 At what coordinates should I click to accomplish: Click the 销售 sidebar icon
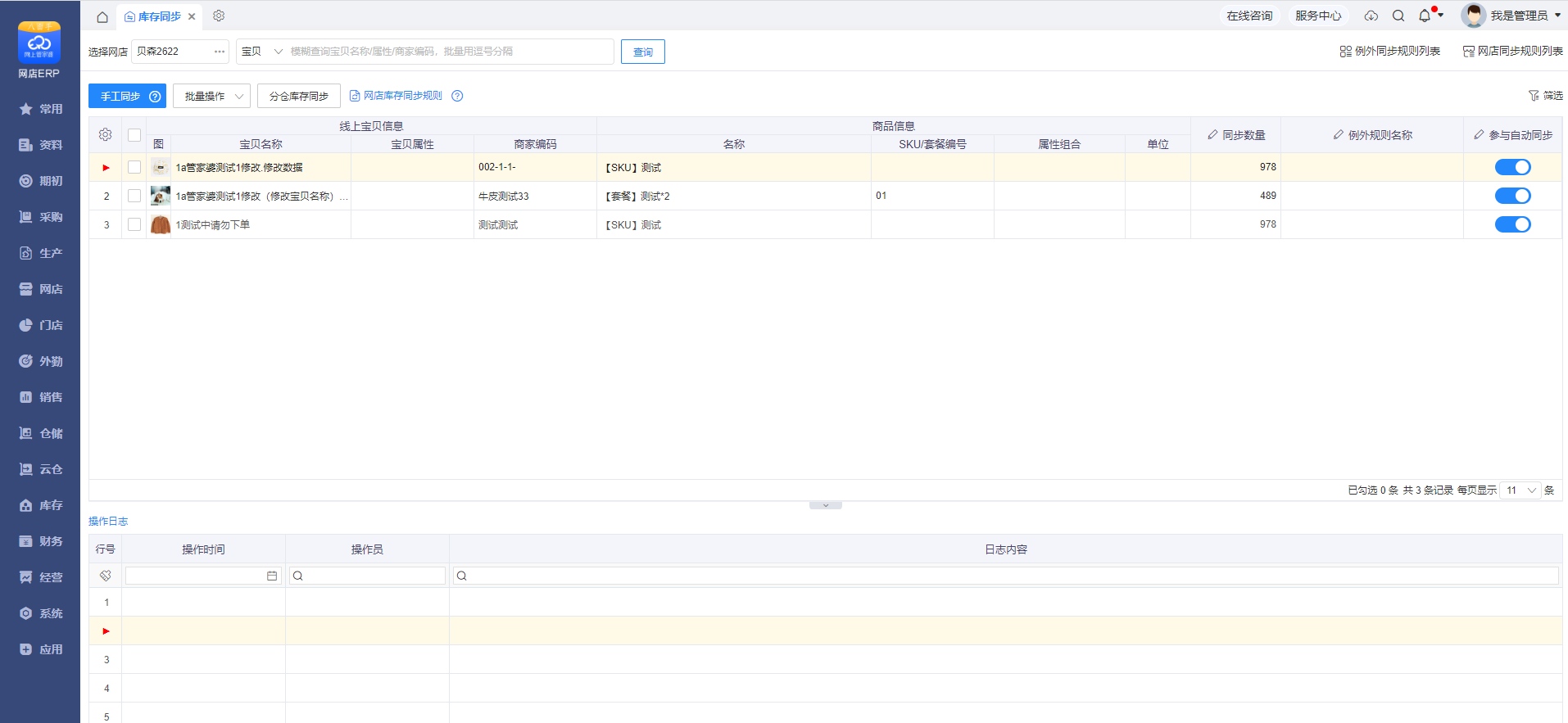[x=25, y=397]
